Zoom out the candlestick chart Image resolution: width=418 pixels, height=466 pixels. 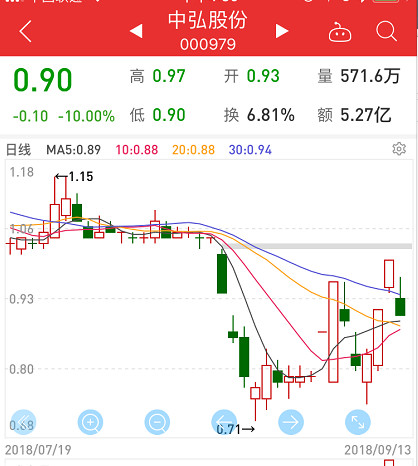pos(157,422)
